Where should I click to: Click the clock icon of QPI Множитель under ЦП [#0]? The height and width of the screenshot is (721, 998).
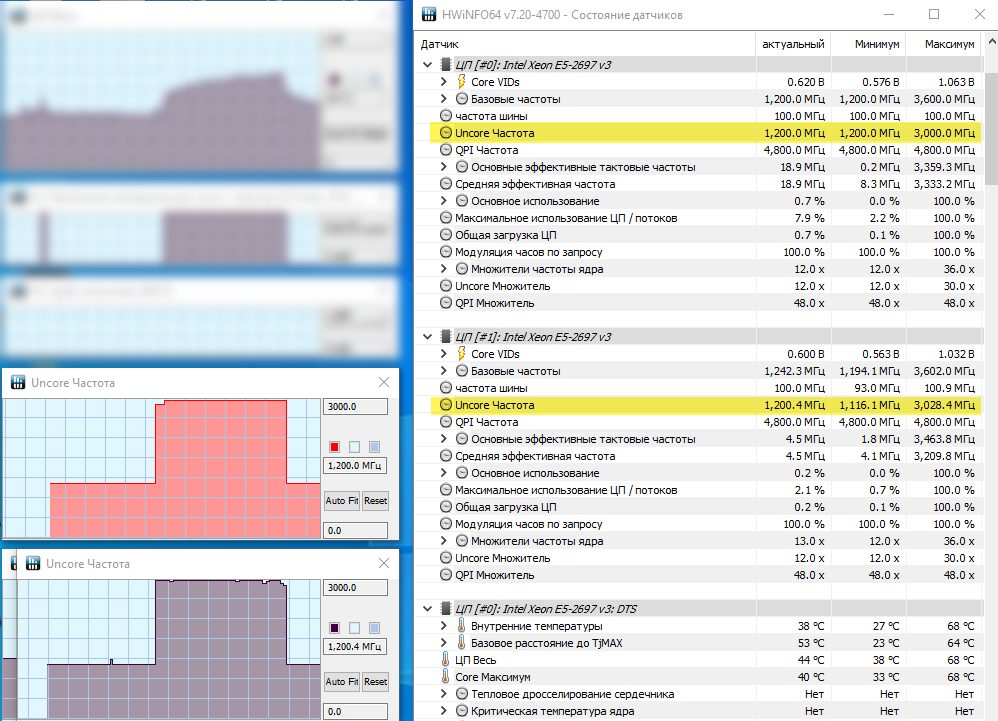pyautogui.click(x=446, y=303)
